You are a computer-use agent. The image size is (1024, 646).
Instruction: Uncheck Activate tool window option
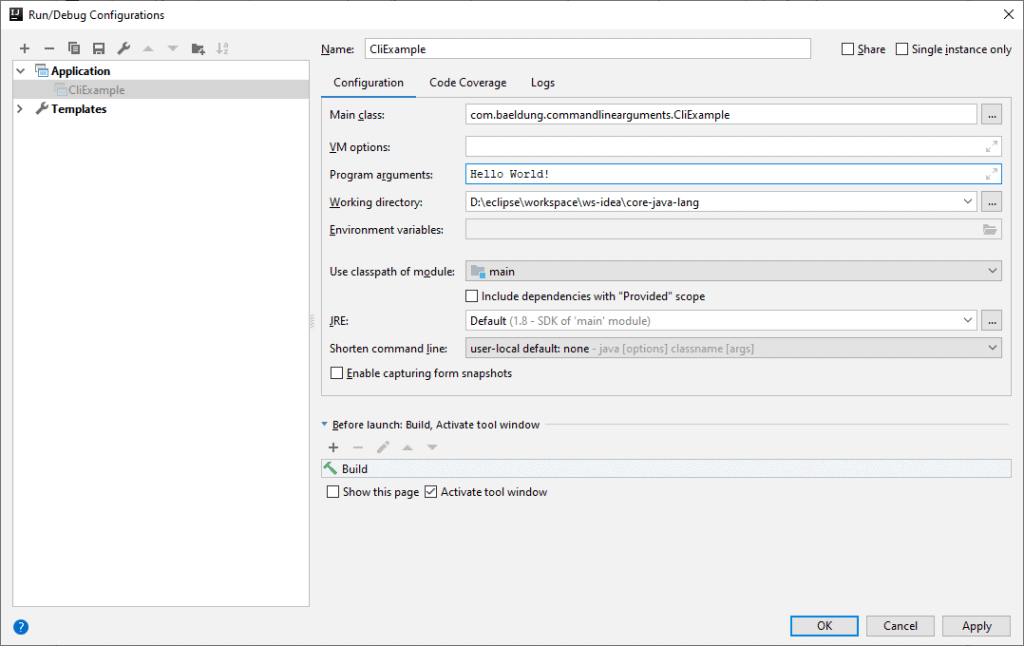[432, 492]
